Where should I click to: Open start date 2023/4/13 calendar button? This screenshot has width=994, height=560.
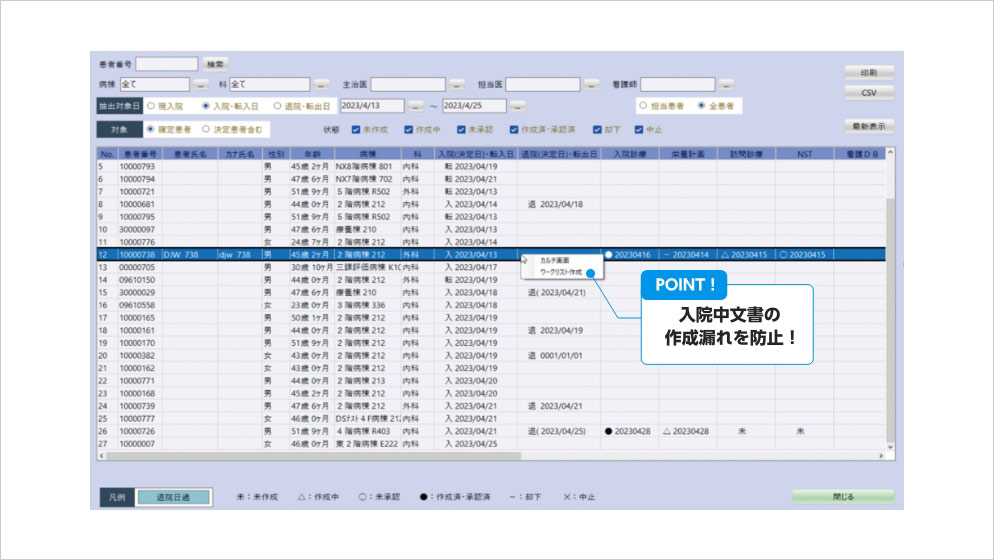pyautogui.click(x=415, y=105)
